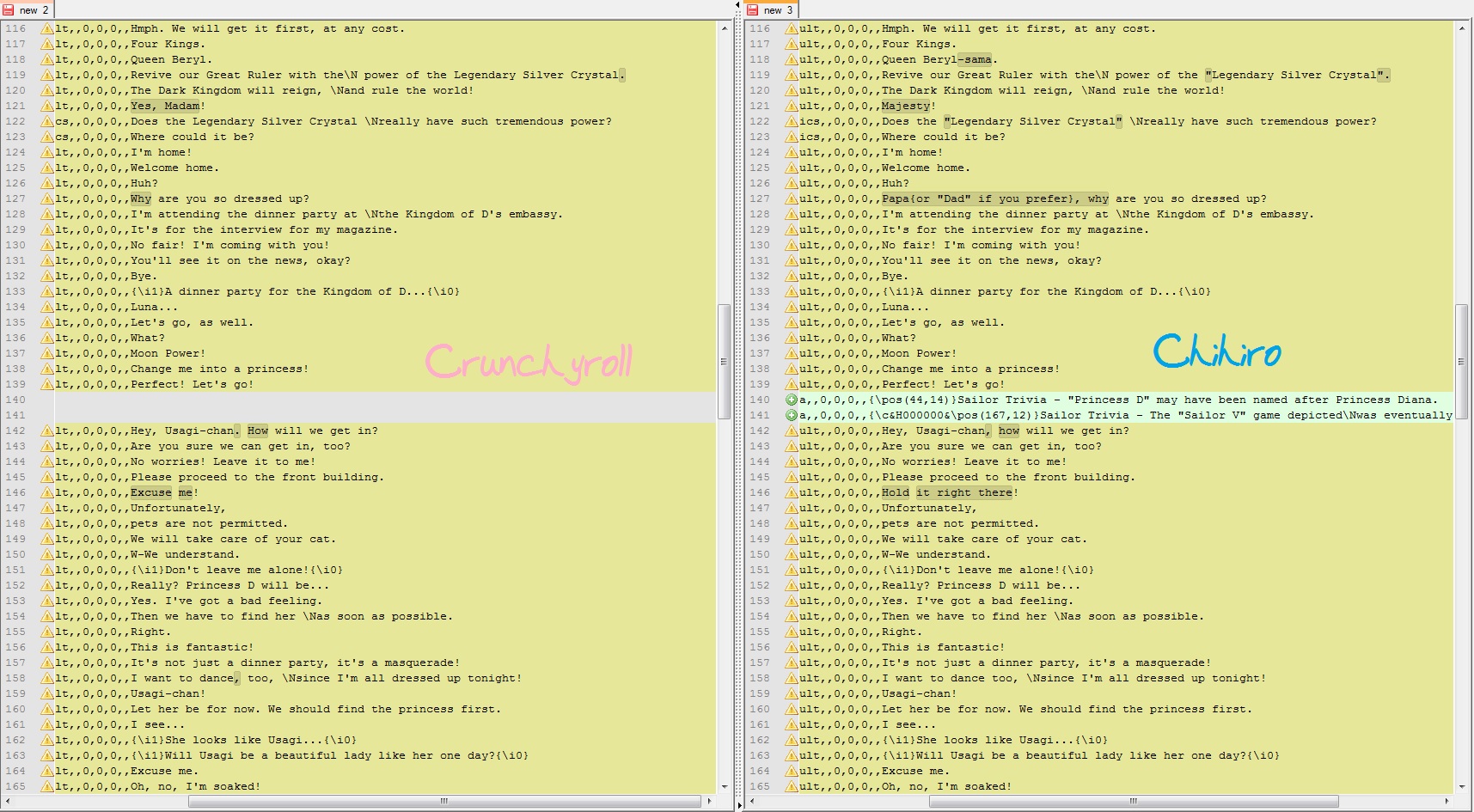Click warning icon on line 151 in new 3 pane

(x=792, y=570)
